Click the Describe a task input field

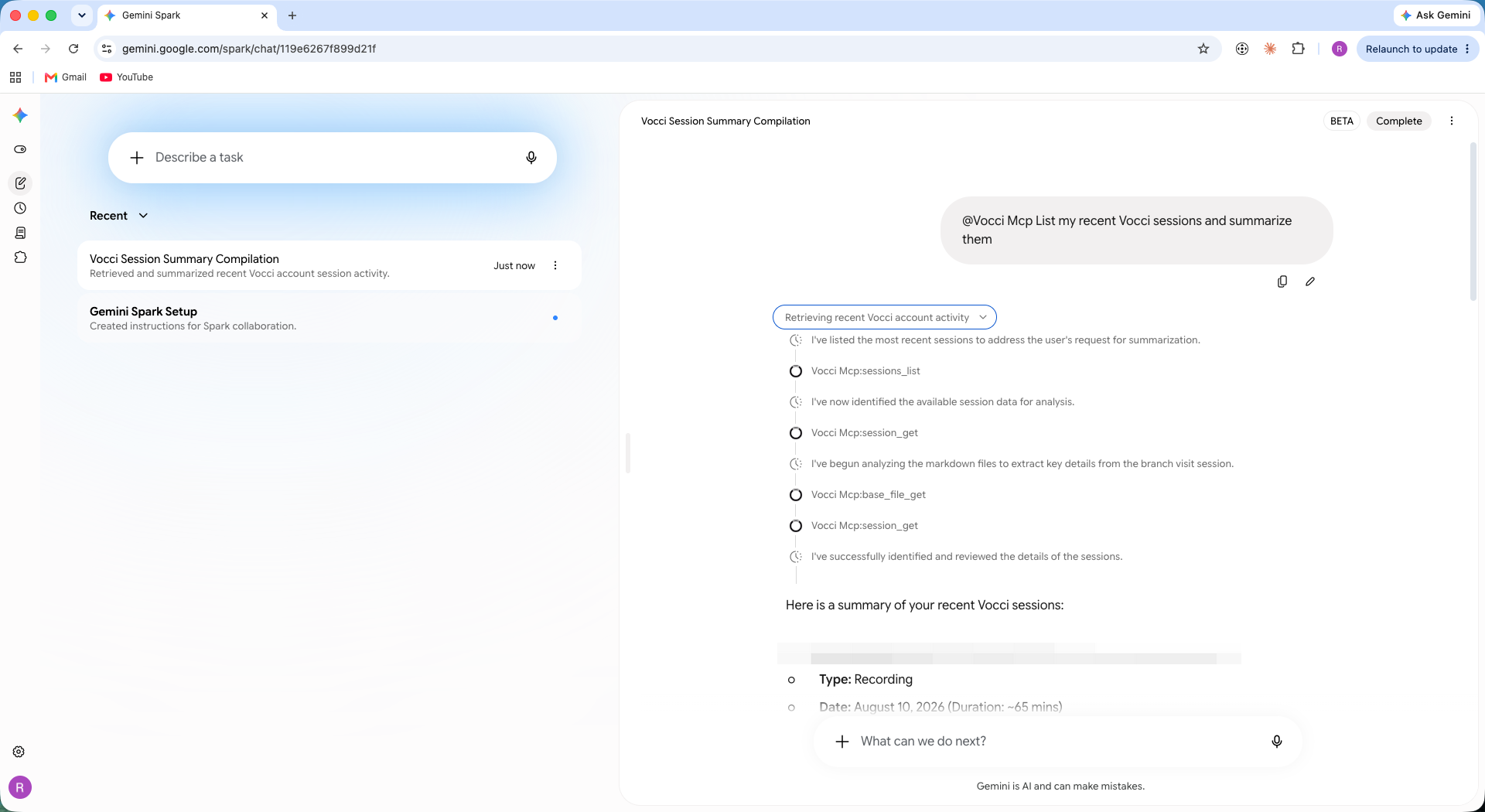(333, 158)
